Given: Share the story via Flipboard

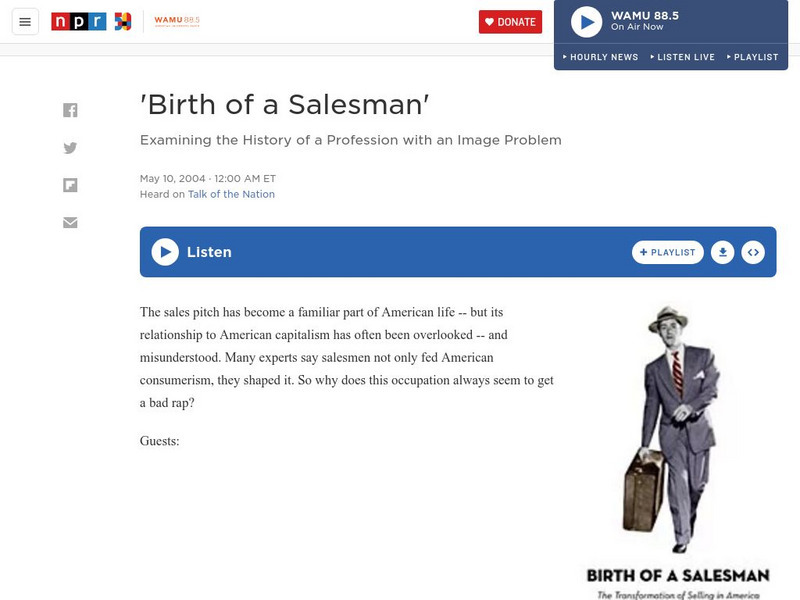Looking at the screenshot, I should pyautogui.click(x=70, y=185).
